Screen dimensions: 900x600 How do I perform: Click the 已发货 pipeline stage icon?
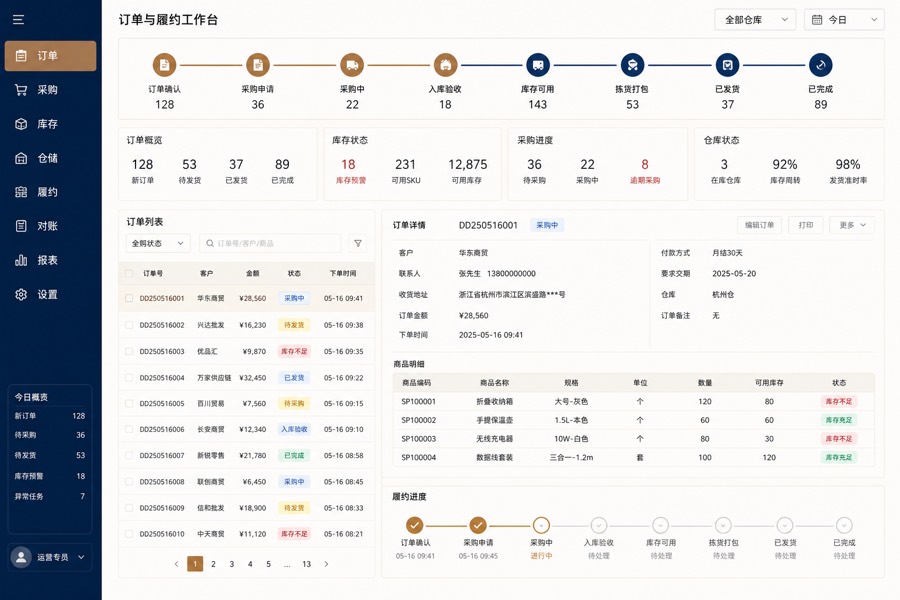pos(727,65)
